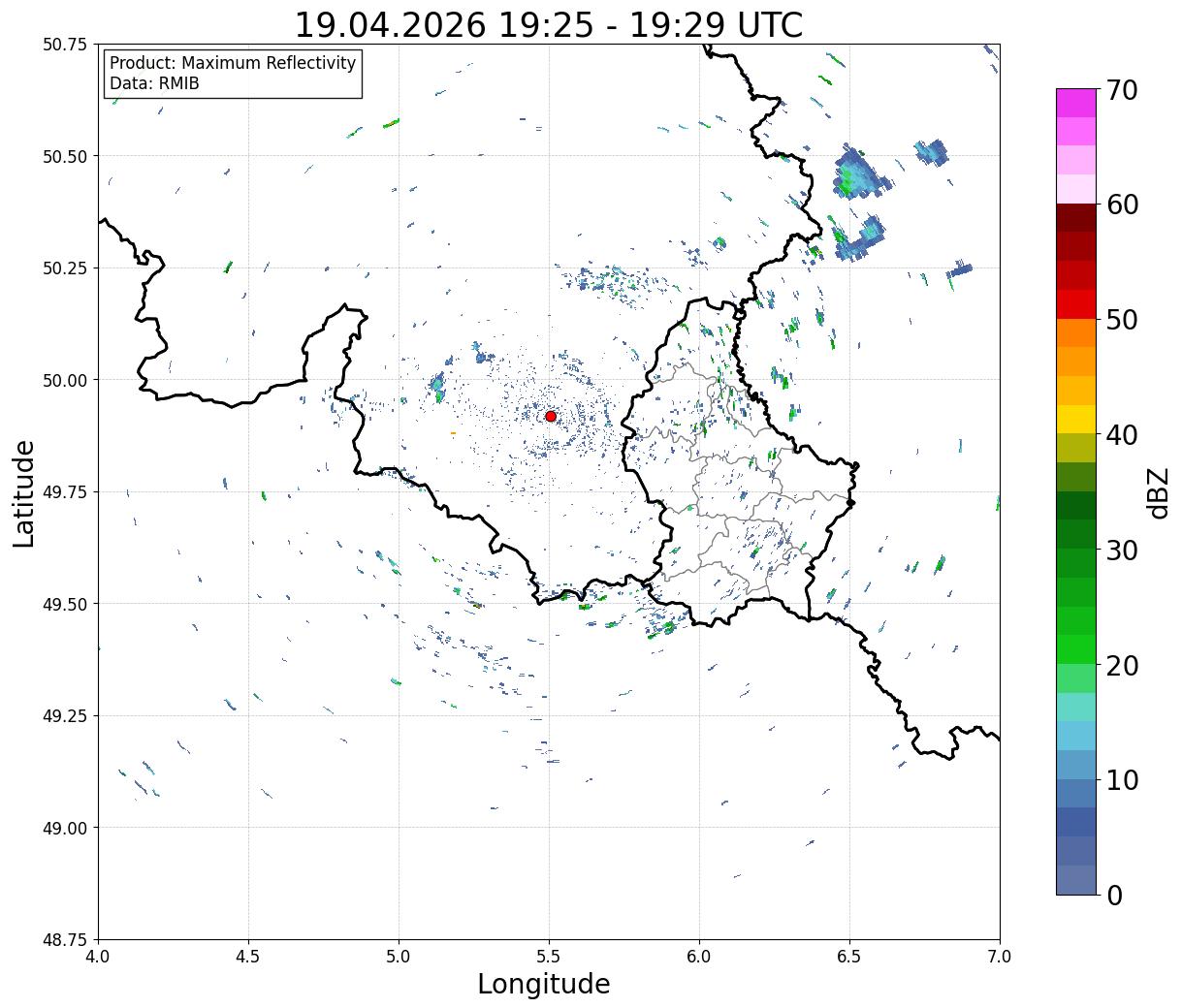Click the 49.00 latitude tick label
1182x1008 pixels.
click(65, 828)
